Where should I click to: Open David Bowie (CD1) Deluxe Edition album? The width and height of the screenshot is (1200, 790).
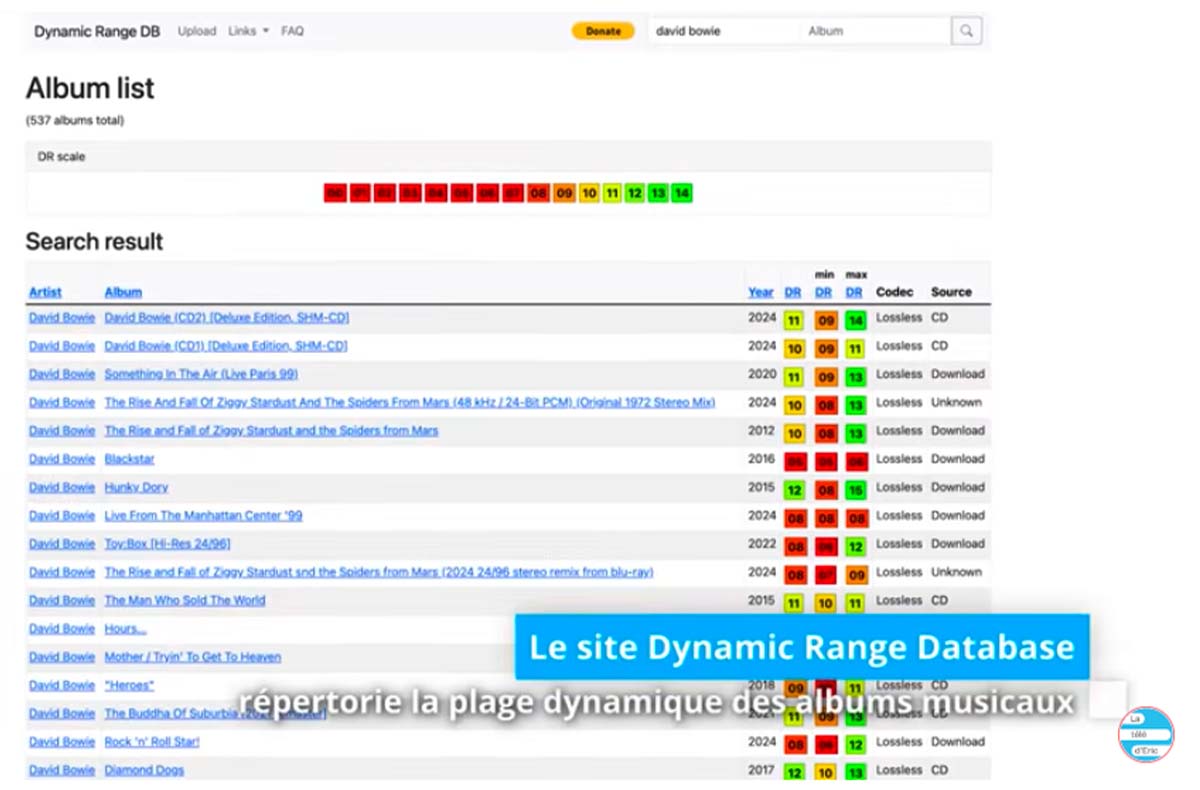click(x=226, y=346)
